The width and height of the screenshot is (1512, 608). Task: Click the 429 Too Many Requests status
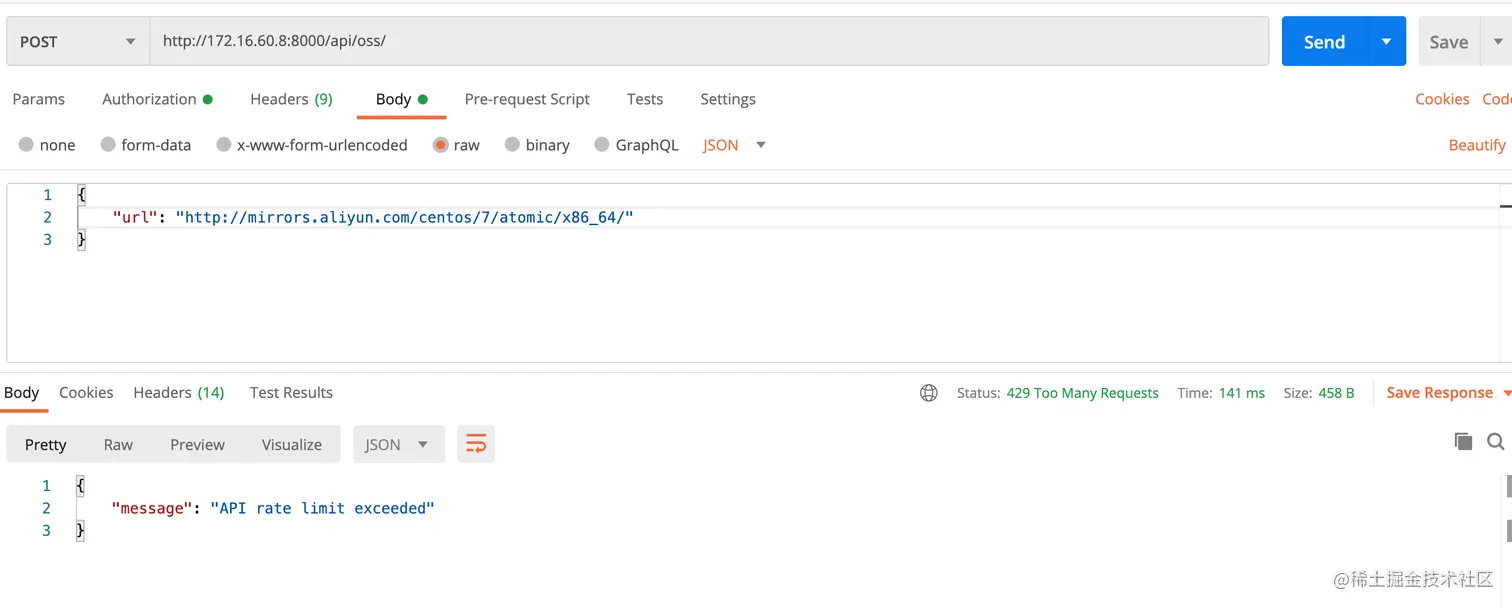[1082, 393]
